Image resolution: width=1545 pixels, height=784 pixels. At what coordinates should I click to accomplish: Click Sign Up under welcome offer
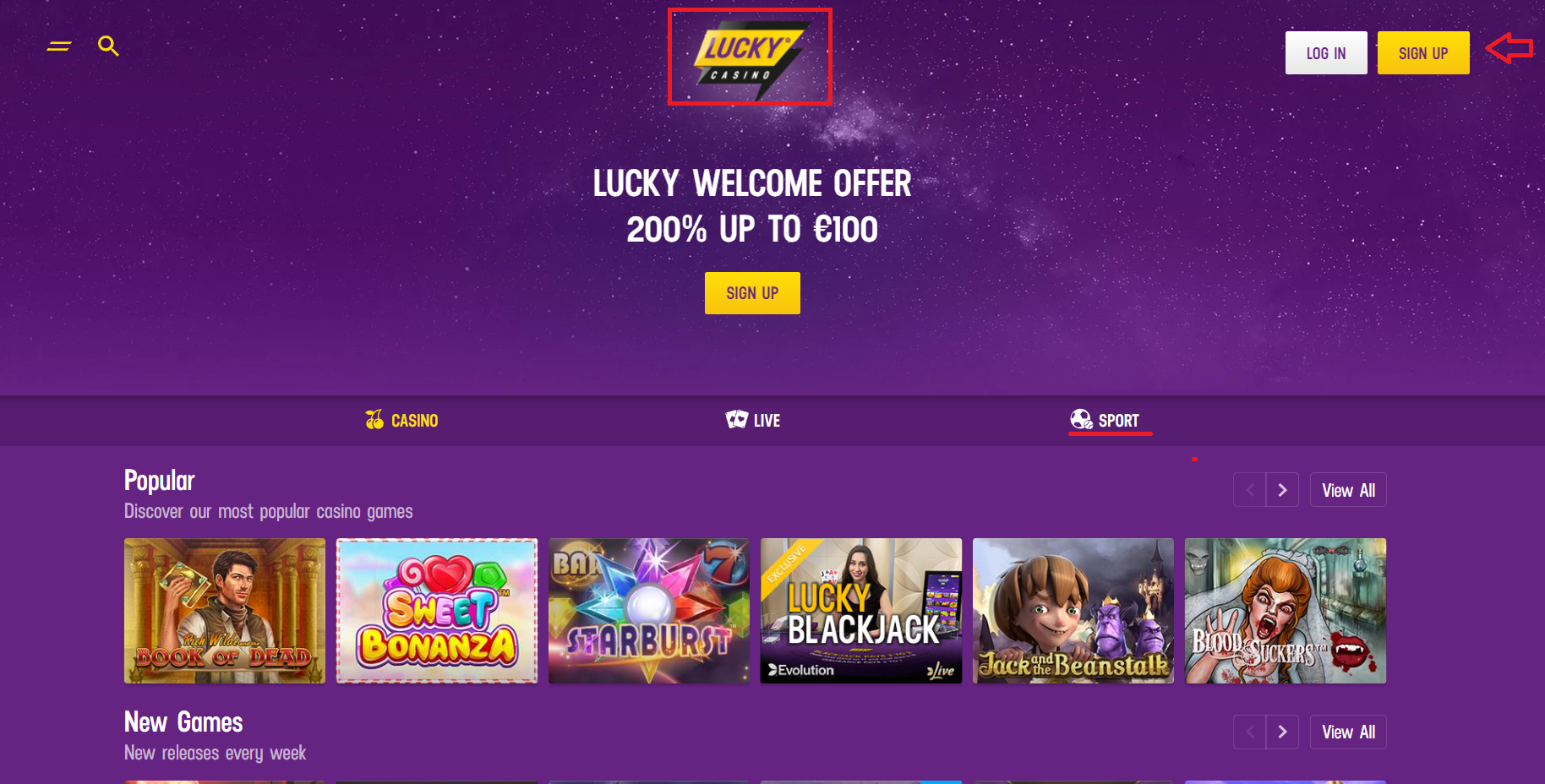(752, 293)
